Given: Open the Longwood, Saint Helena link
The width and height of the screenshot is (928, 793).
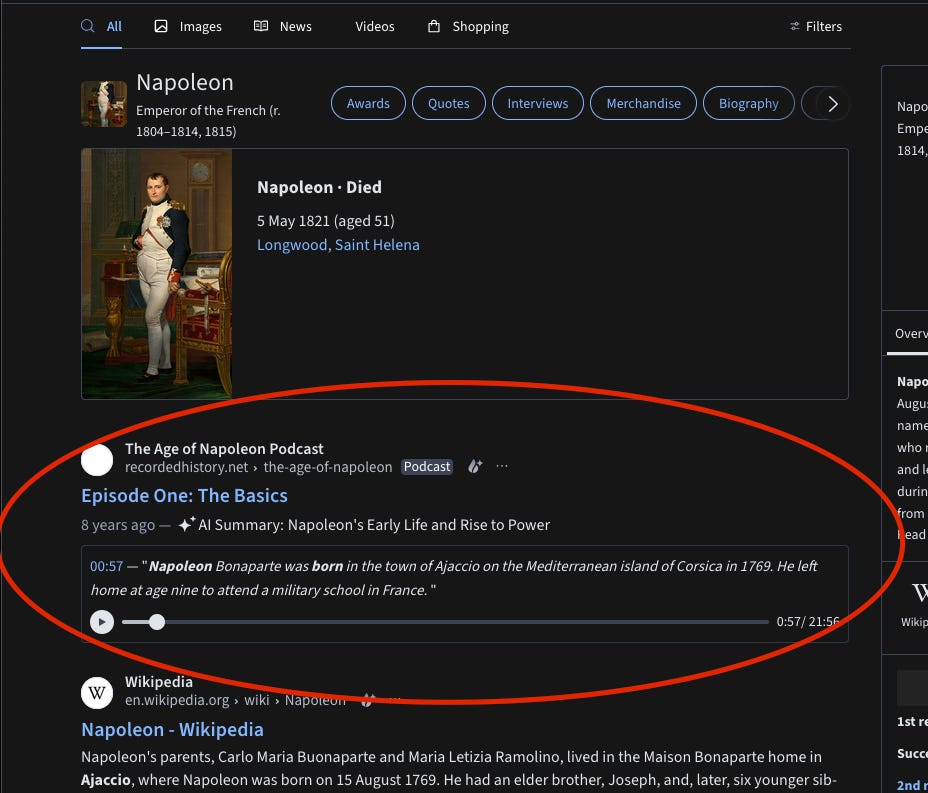Looking at the screenshot, I should [338, 245].
